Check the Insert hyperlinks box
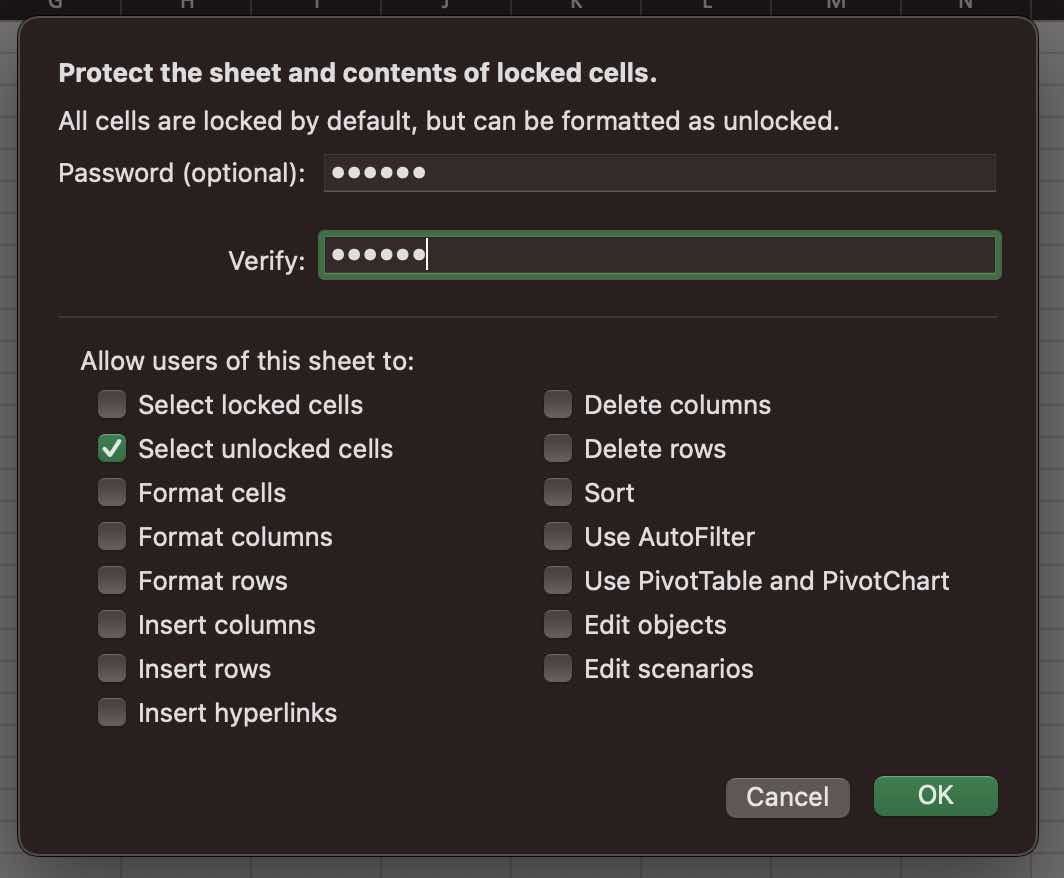Screen dimensions: 1064x878 click(x=112, y=712)
